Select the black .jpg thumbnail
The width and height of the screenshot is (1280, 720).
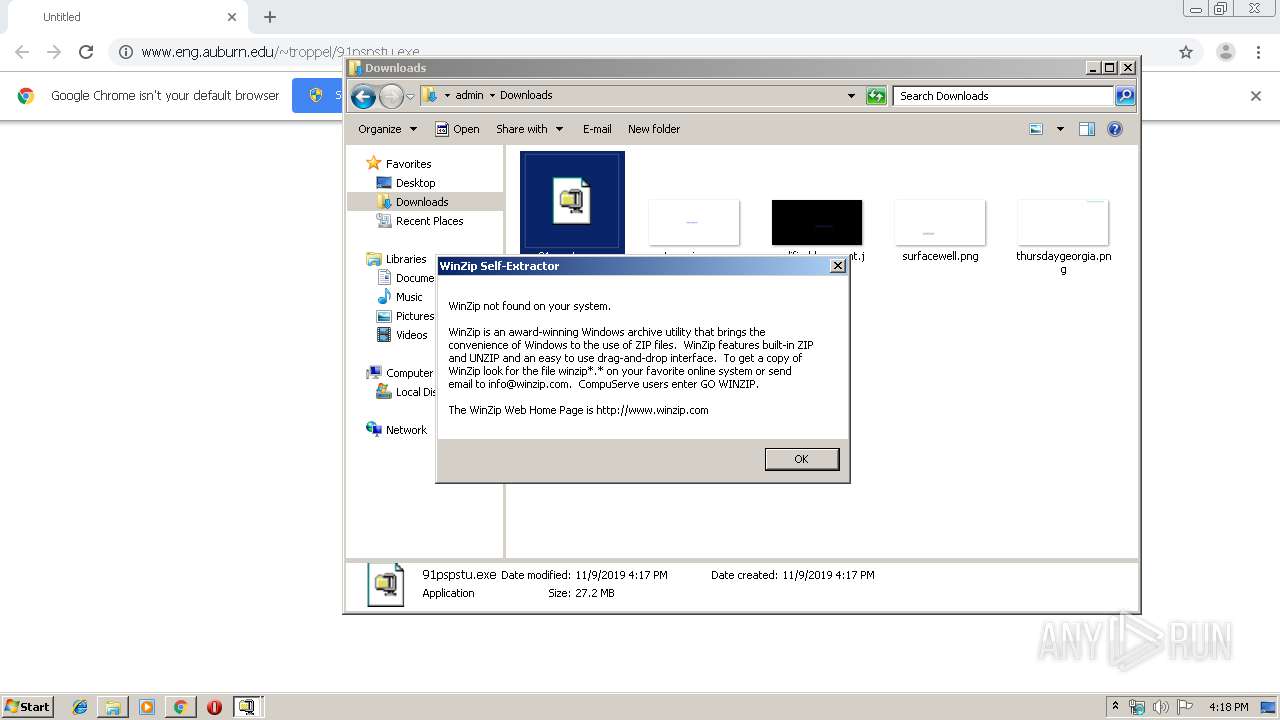(x=817, y=222)
